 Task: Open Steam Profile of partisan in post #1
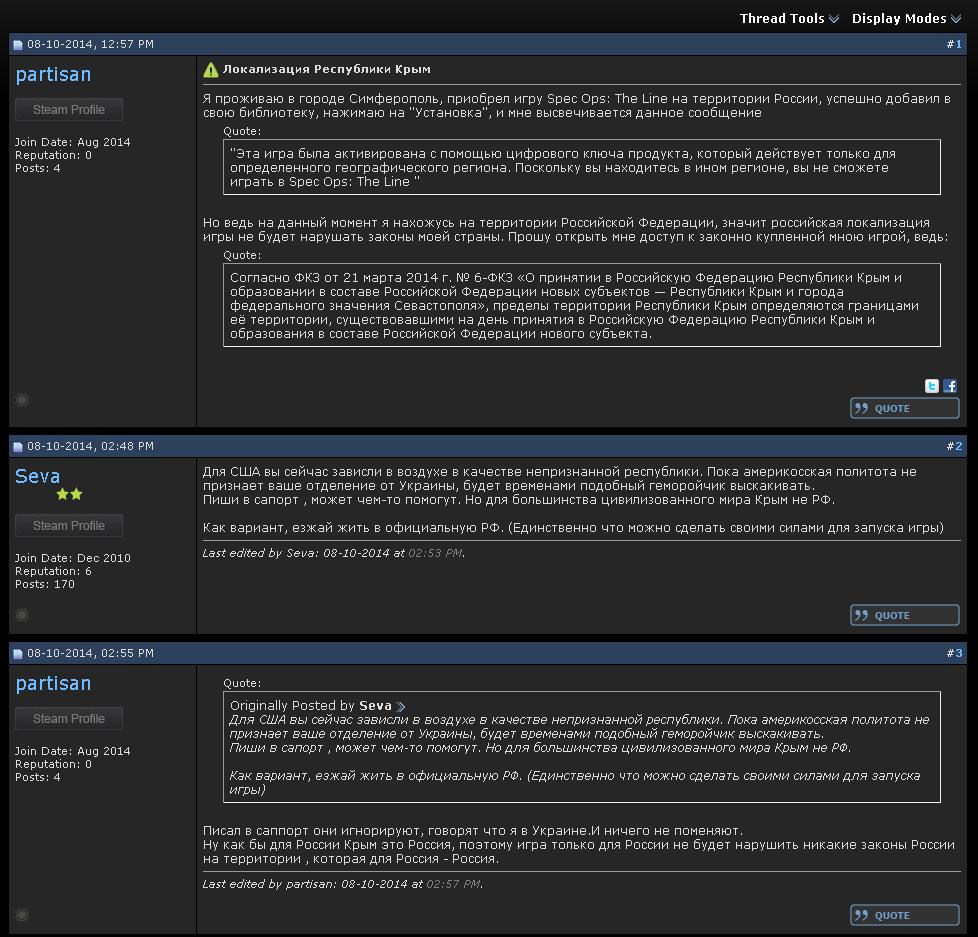pos(69,110)
